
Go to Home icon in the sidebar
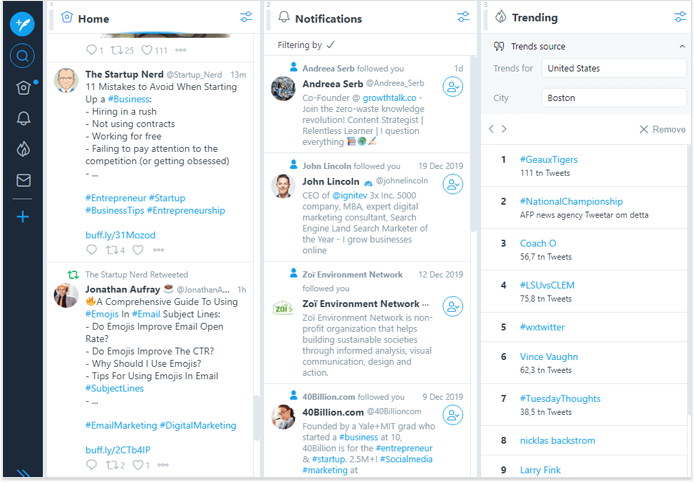23,88
